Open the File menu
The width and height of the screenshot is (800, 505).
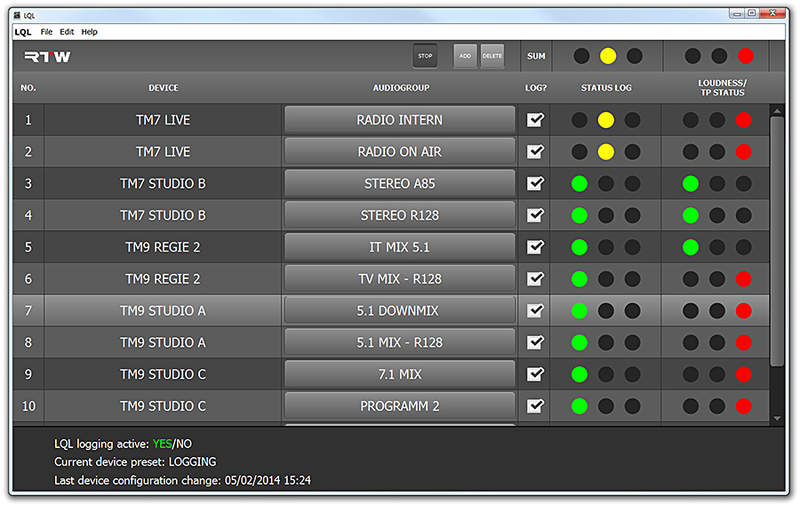coord(47,32)
